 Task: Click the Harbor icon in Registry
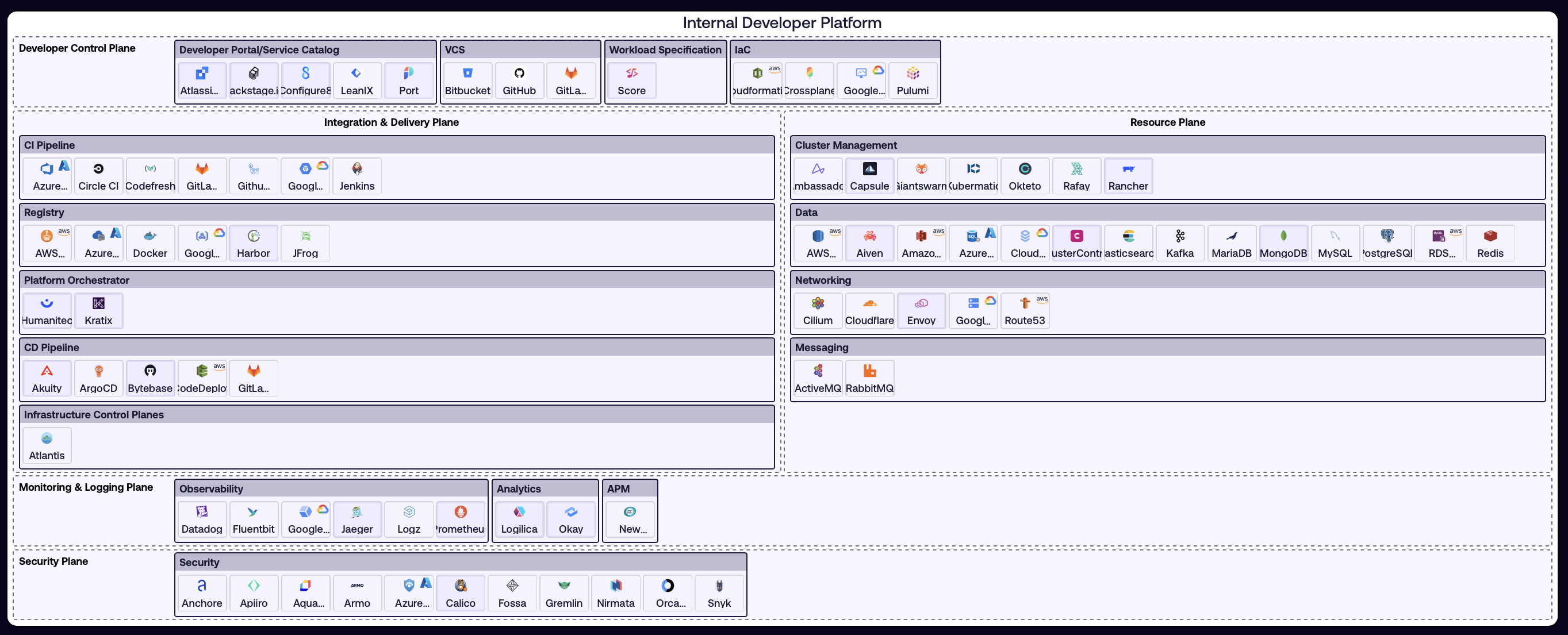tap(253, 243)
